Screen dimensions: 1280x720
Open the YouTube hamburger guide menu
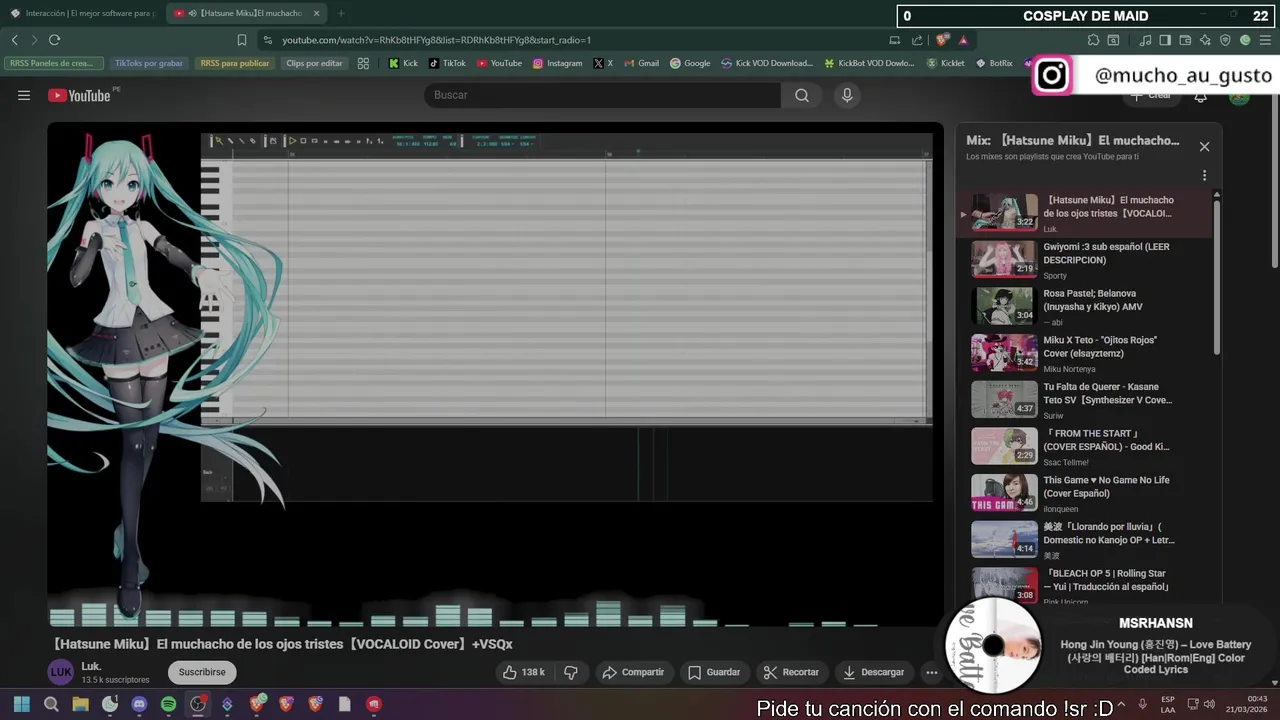click(24, 95)
